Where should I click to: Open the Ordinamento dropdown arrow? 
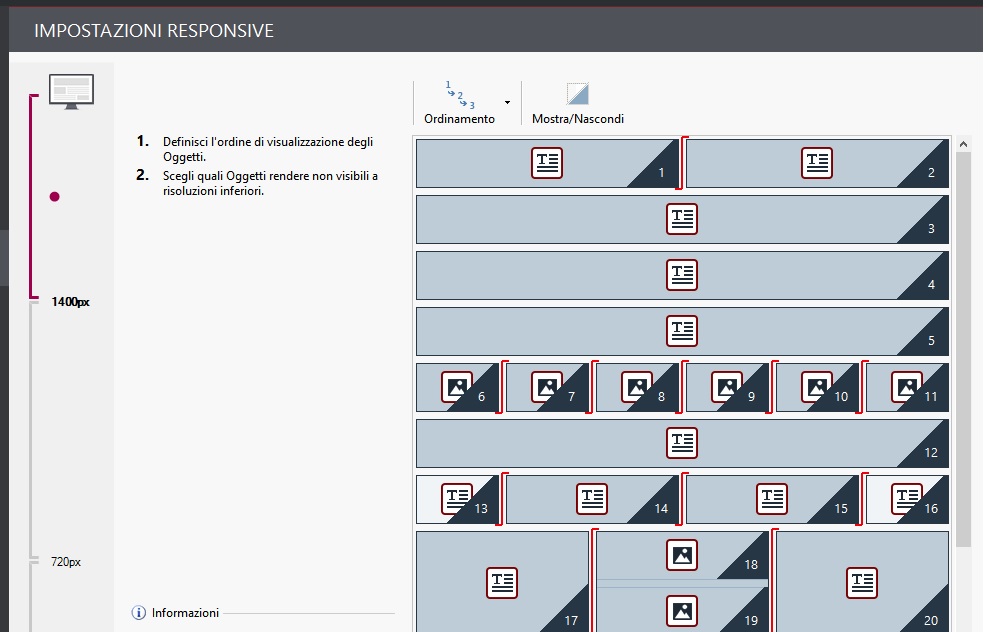pyautogui.click(x=507, y=103)
